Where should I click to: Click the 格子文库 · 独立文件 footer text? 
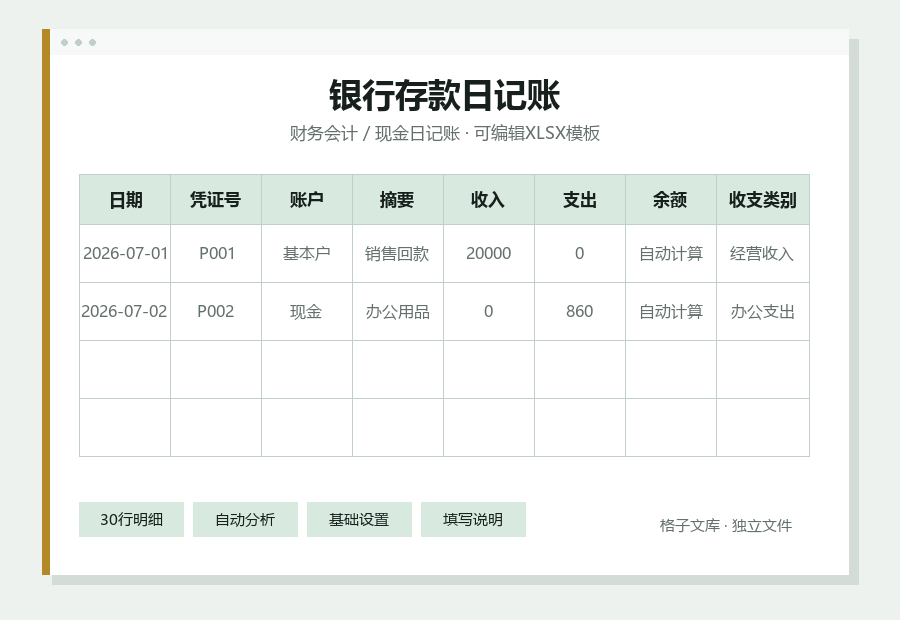coord(726,525)
